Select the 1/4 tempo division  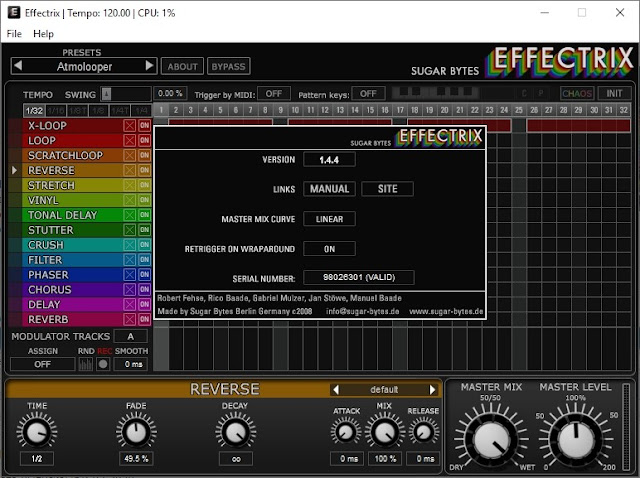click(x=141, y=111)
